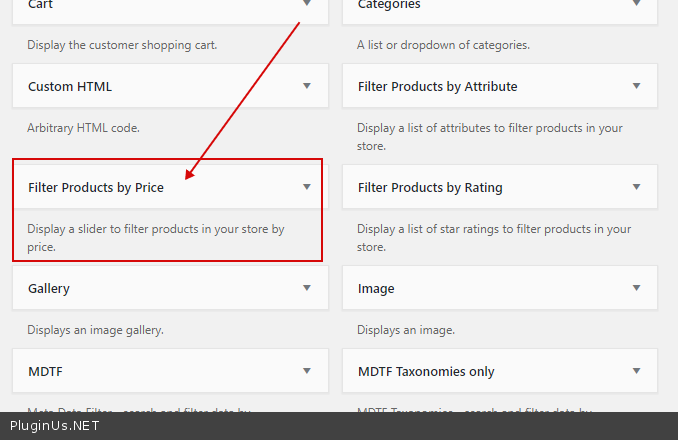Screen dimensions: 678x440
Task: Click the Custom HTML dropdown arrow
Action: (307, 86)
